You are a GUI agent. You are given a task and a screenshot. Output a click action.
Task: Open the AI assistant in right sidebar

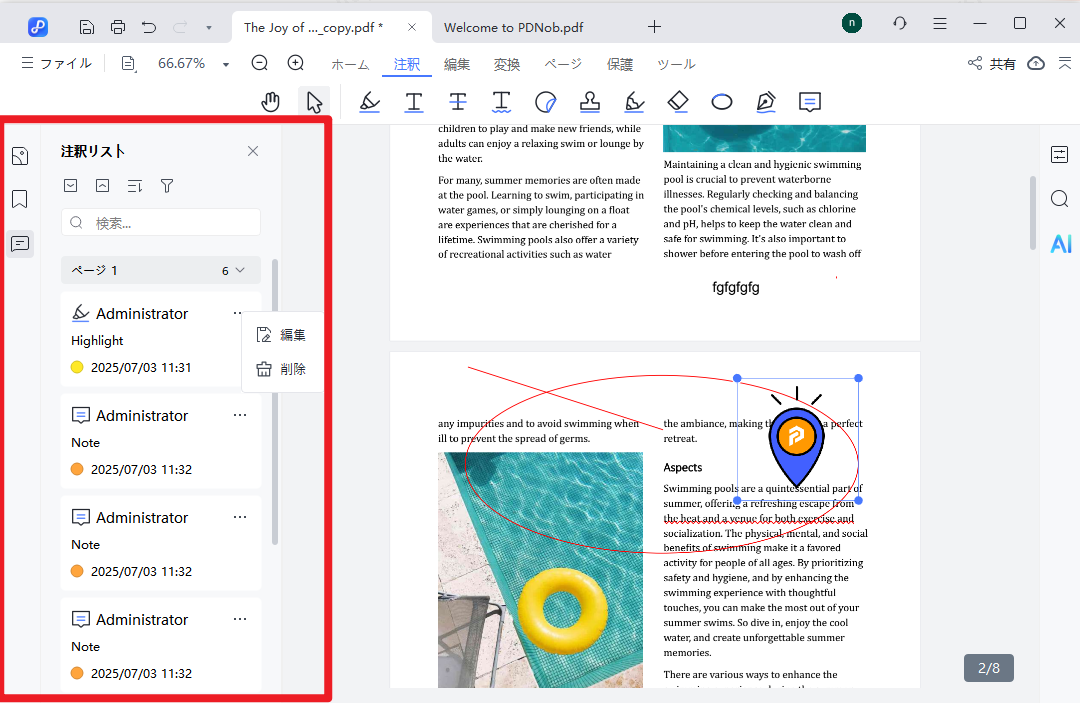tap(1060, 244)
